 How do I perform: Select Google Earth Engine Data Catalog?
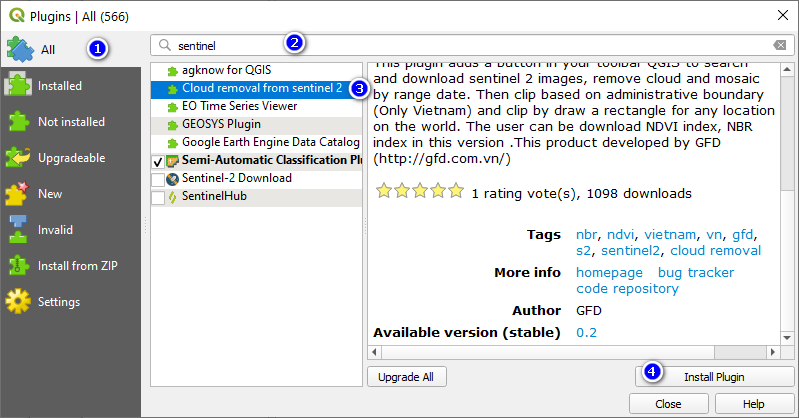(x=256, y=142)
